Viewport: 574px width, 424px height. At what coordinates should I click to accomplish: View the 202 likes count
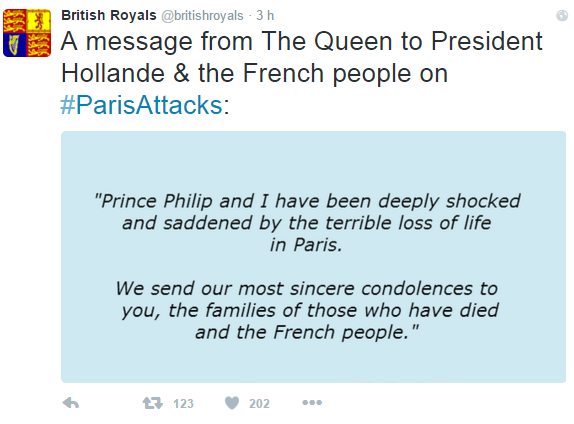(x=259, y=403)
